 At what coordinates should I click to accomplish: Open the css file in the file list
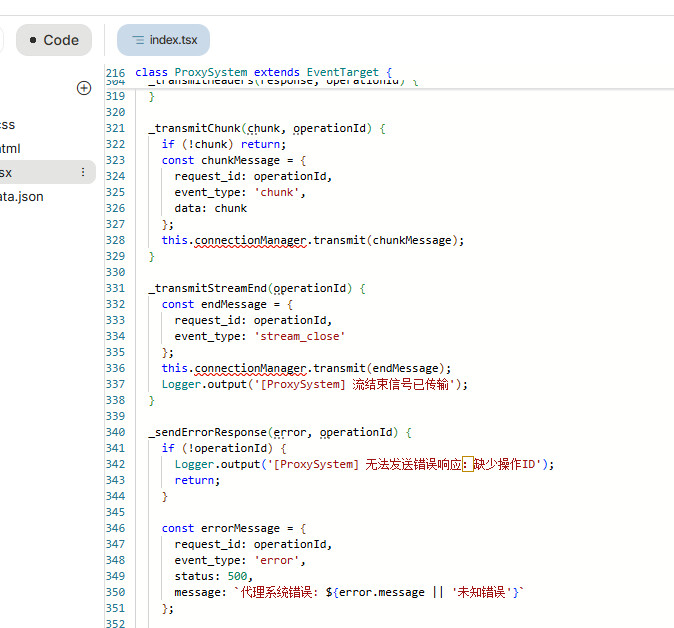click(8, 125)
